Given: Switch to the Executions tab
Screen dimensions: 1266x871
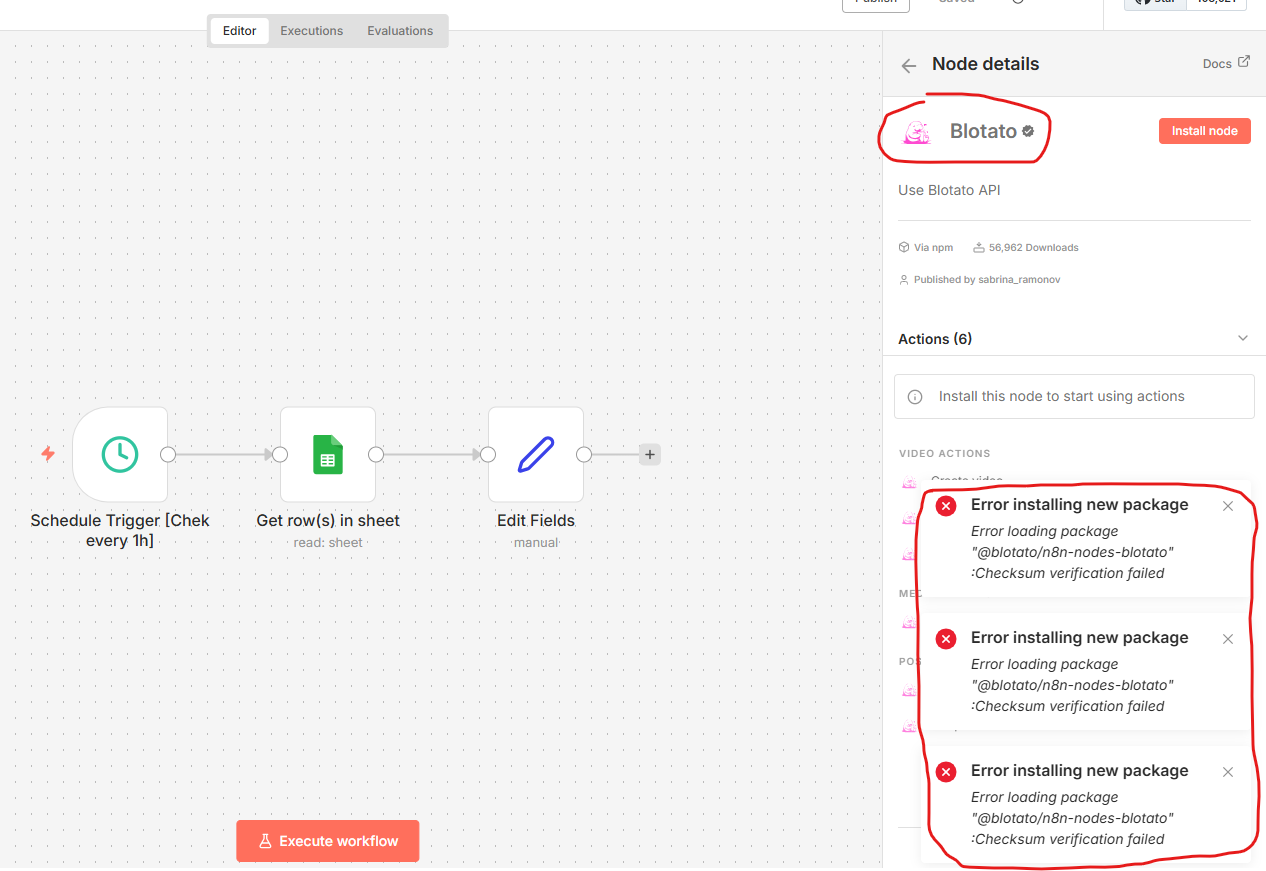Looking at the screenshot, I should [311, 31].
